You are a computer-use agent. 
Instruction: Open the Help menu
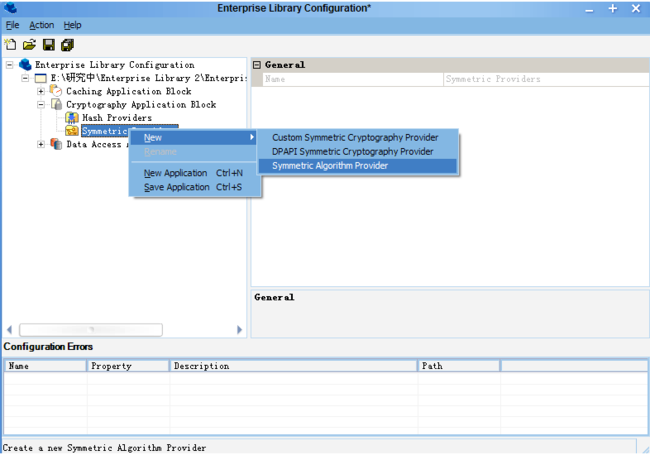pos(73,25)
